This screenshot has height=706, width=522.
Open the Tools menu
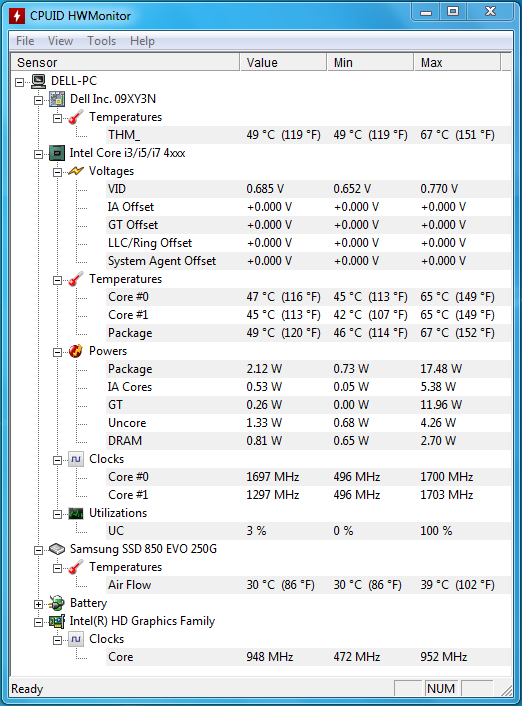point(101,41)
